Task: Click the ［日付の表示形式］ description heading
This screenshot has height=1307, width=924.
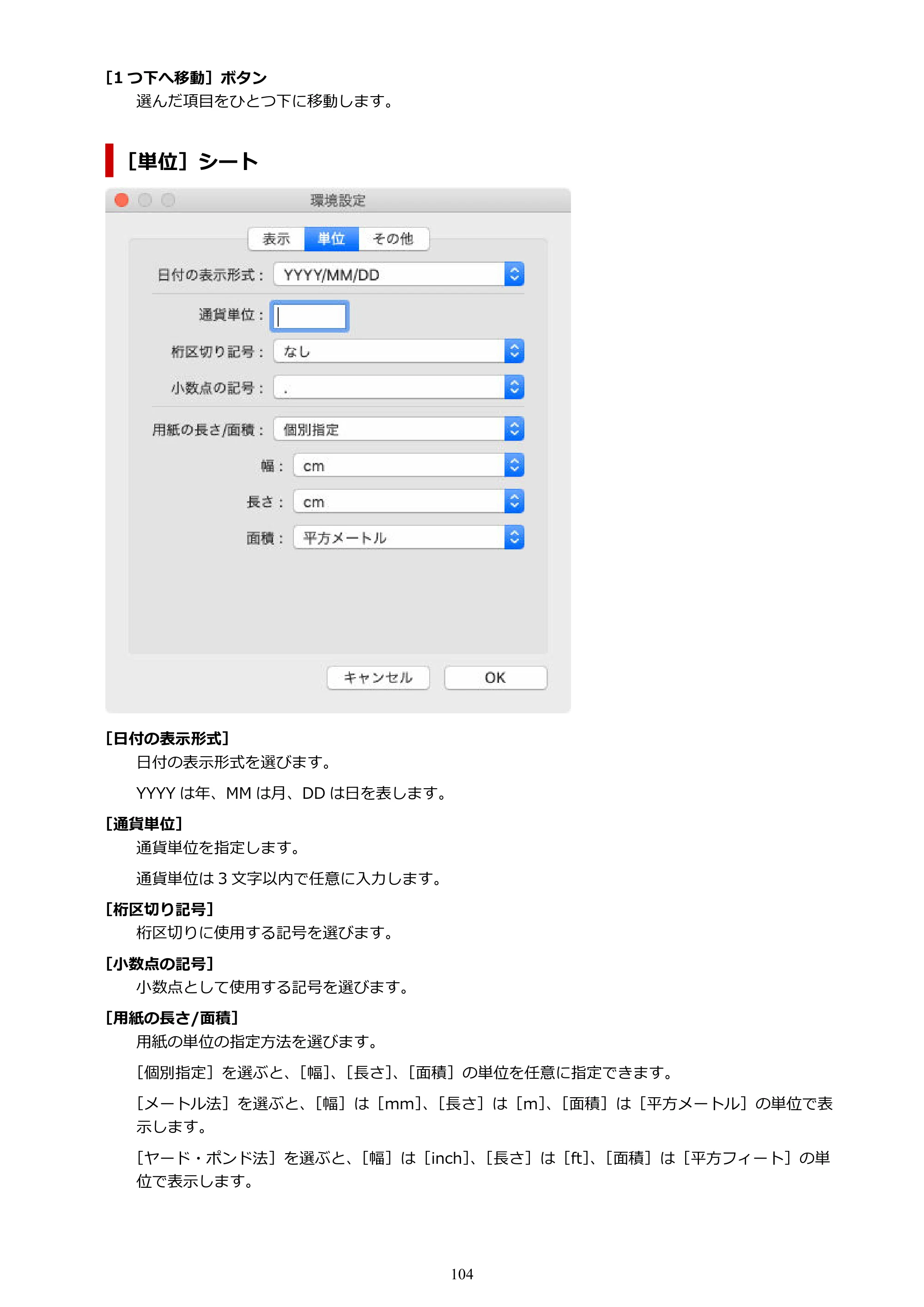Action: 167,738
